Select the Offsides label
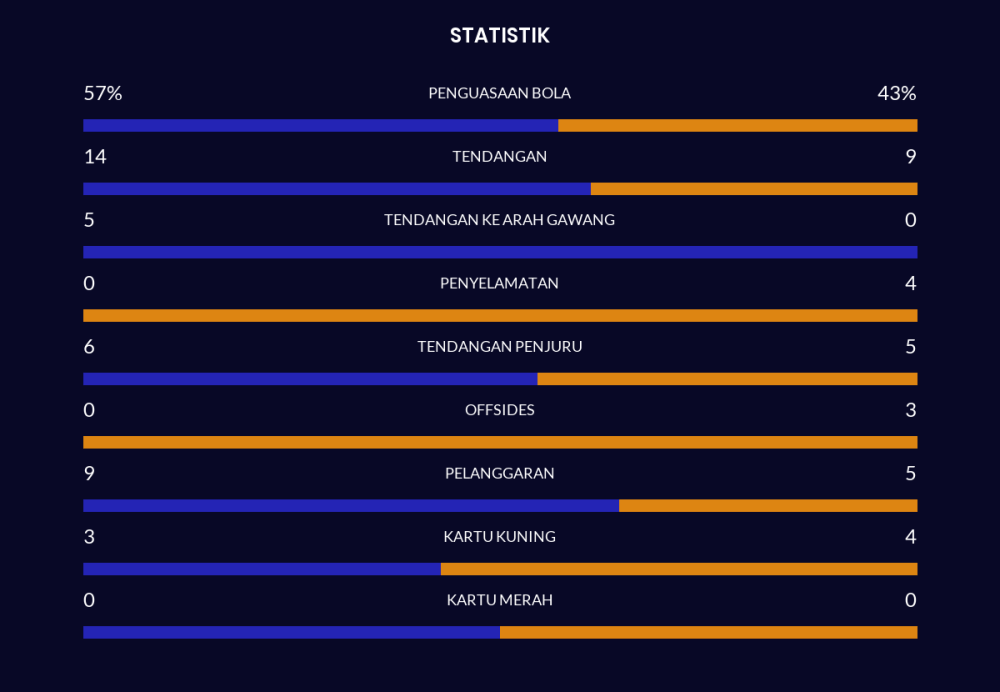Image resolution: width=1000 pixels, height=692 pixels. click(x=499, y=410)
